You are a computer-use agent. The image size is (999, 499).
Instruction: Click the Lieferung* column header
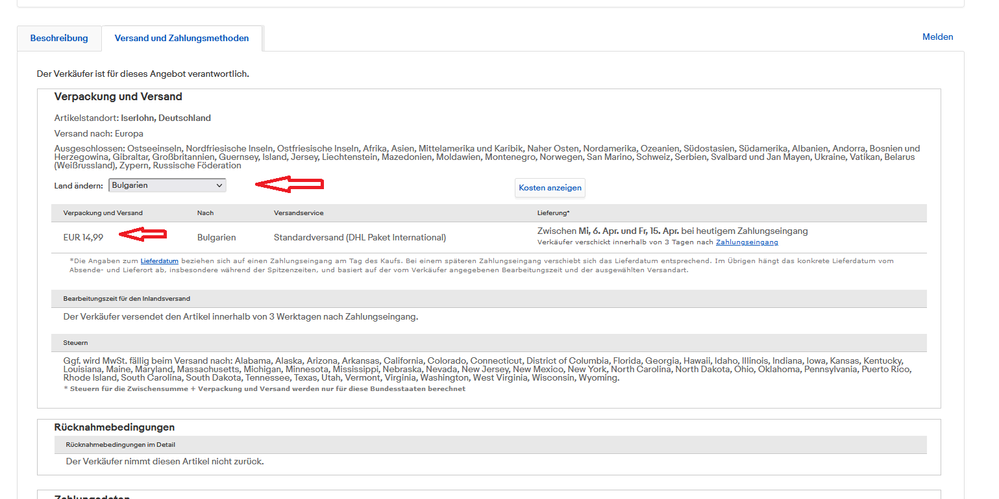click(553, 213)
